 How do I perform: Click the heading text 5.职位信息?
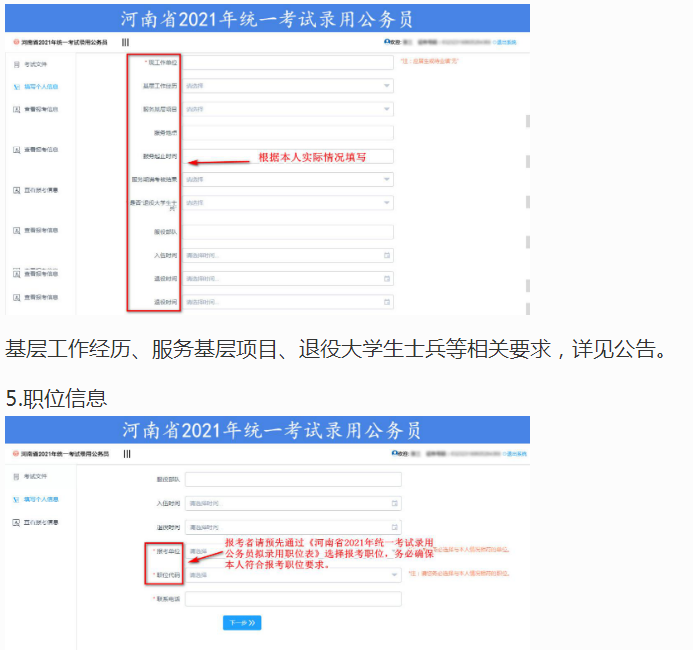(x=56, y=398)
